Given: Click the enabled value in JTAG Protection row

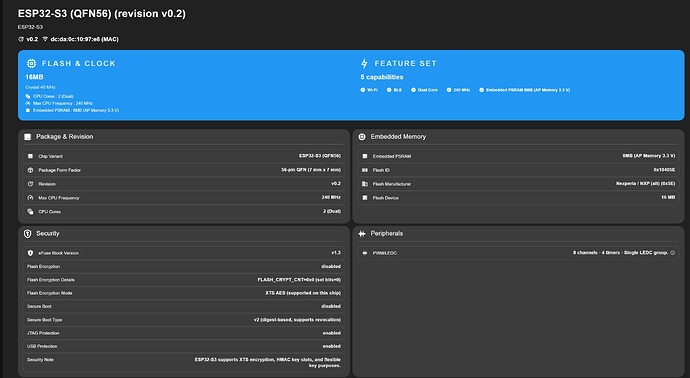Looking at the screenshot, I should [332, 333].
